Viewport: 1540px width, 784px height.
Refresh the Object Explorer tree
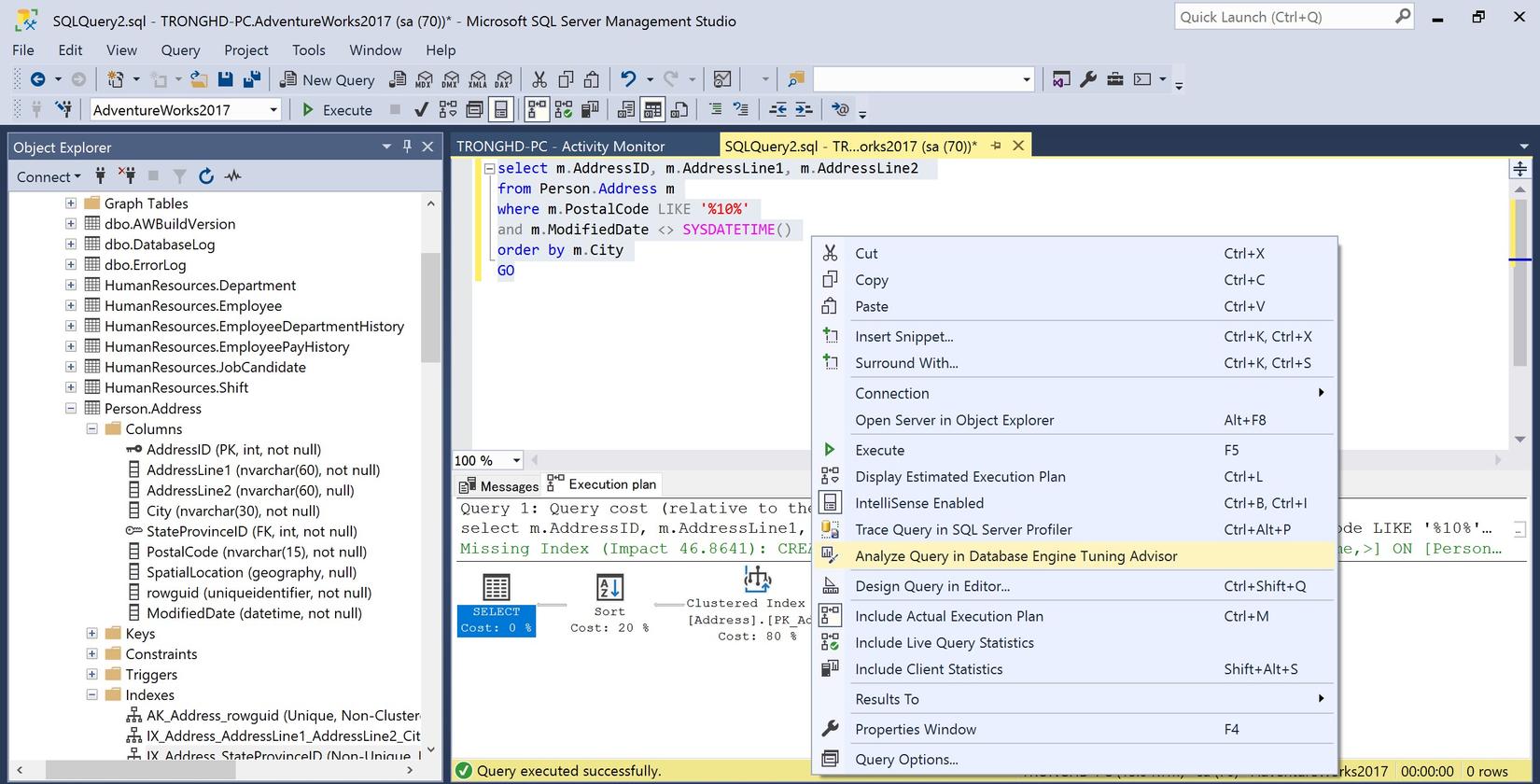(206, 176)
